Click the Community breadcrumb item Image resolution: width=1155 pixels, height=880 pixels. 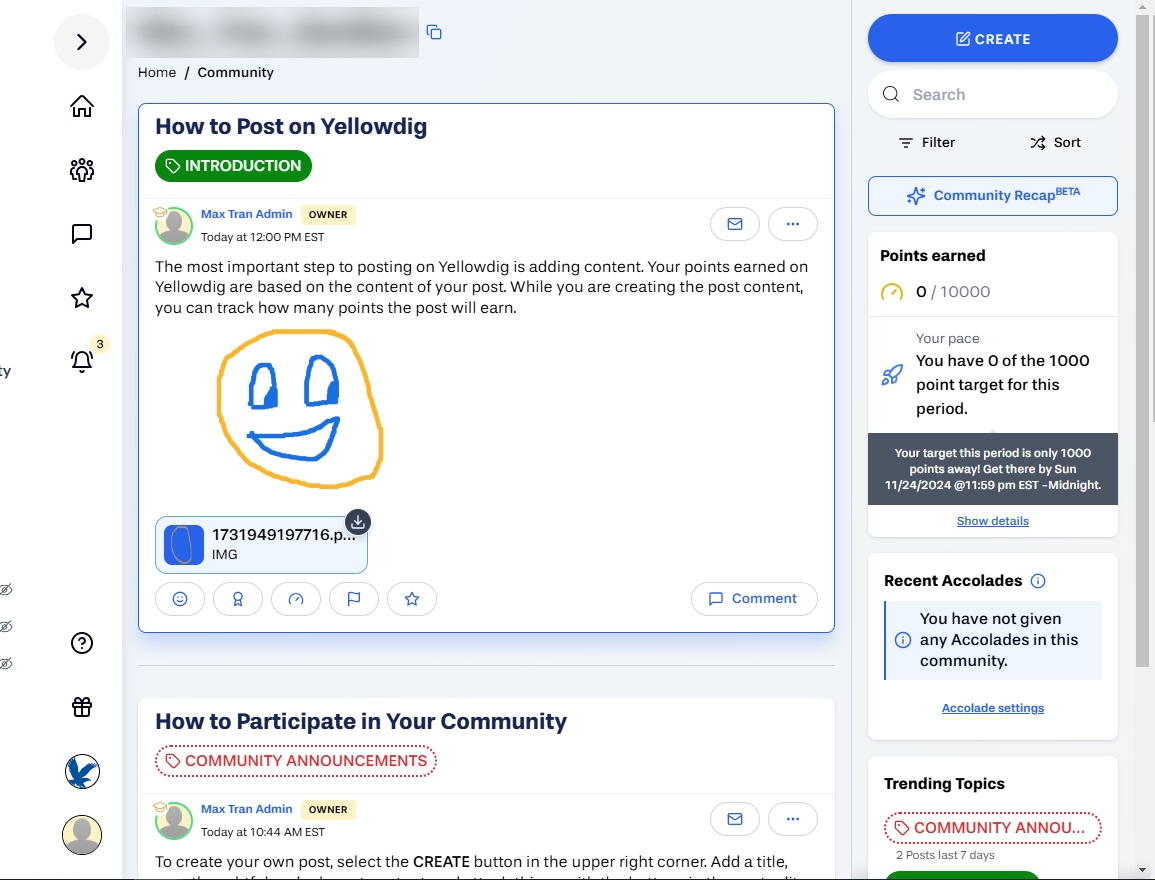[236, 72]
